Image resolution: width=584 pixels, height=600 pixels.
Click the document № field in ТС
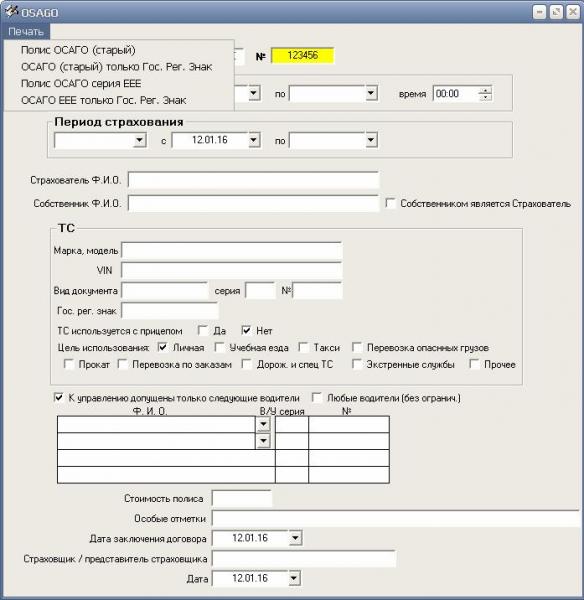pos(317,290)
